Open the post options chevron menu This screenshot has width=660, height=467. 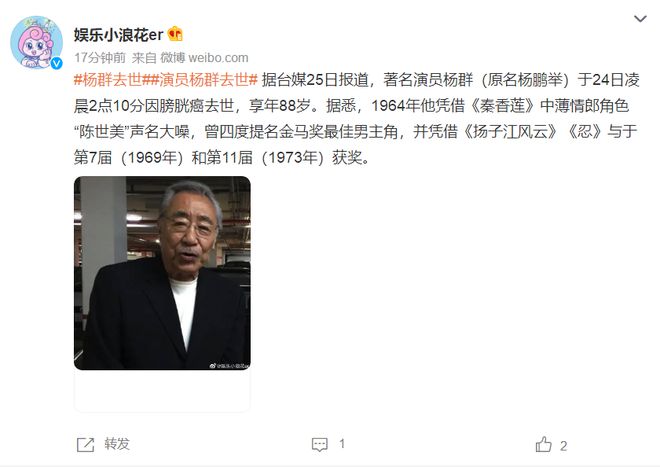click(x=640, y=19)
